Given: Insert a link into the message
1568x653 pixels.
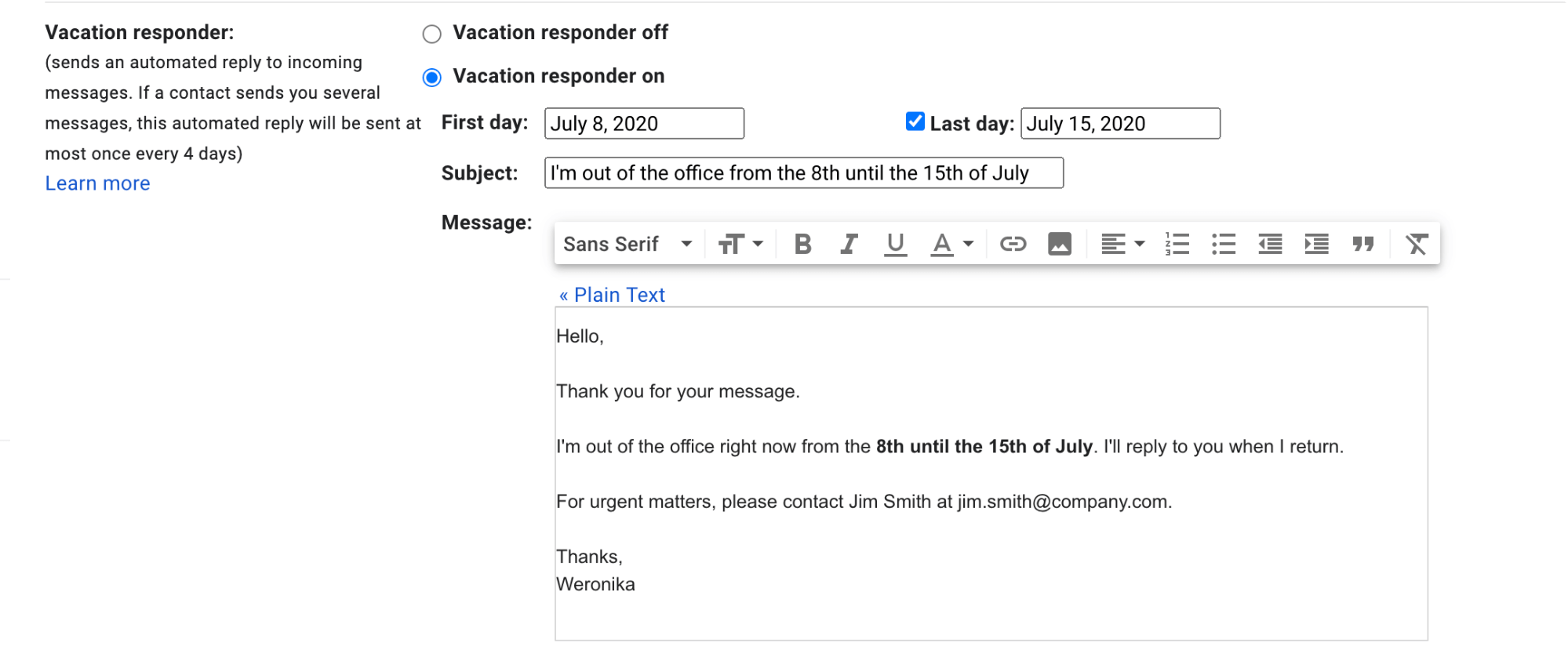Looking at the screenshot, I should pos(1013,244).
